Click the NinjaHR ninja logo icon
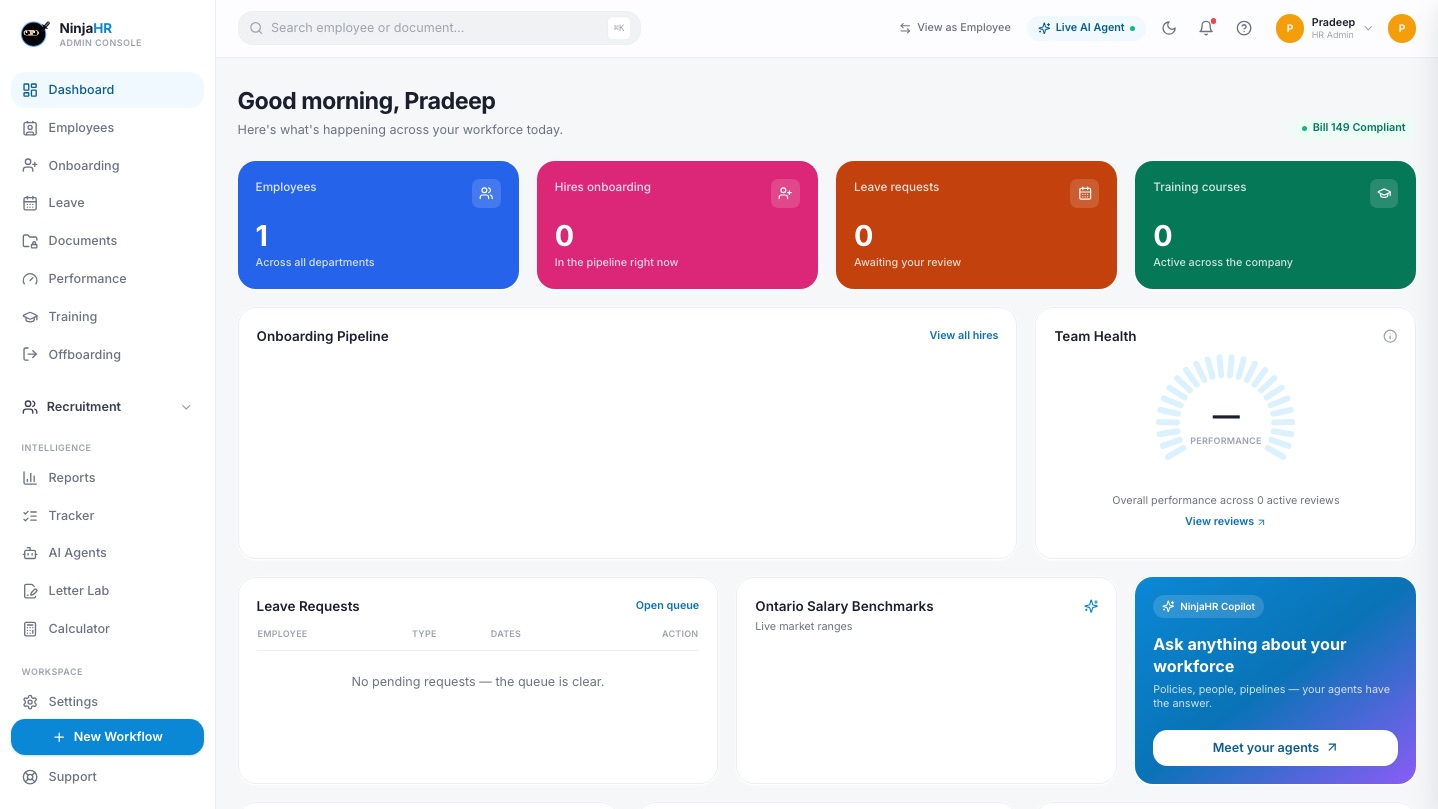 point(35,34)
